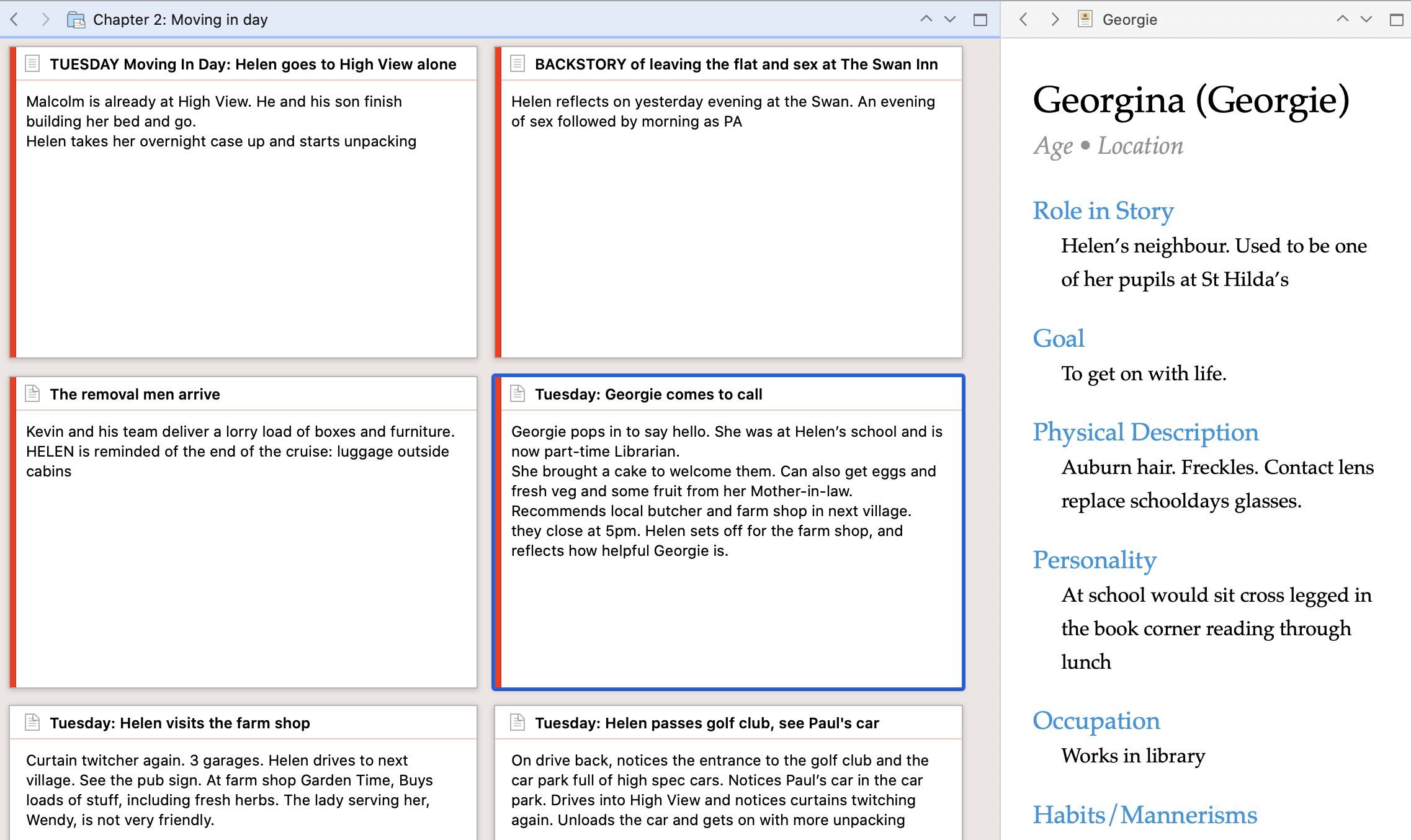Viewport: 1411px width, 840px height.
Task: Select the title Tuesday: Georgie comes to call
Action: 648,395
